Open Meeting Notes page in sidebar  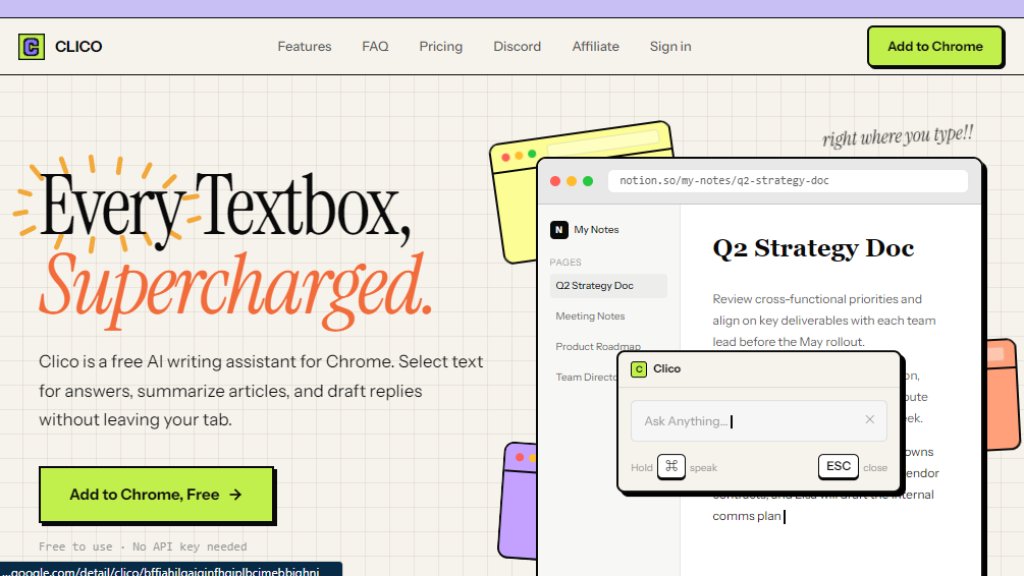coord(590,316)
